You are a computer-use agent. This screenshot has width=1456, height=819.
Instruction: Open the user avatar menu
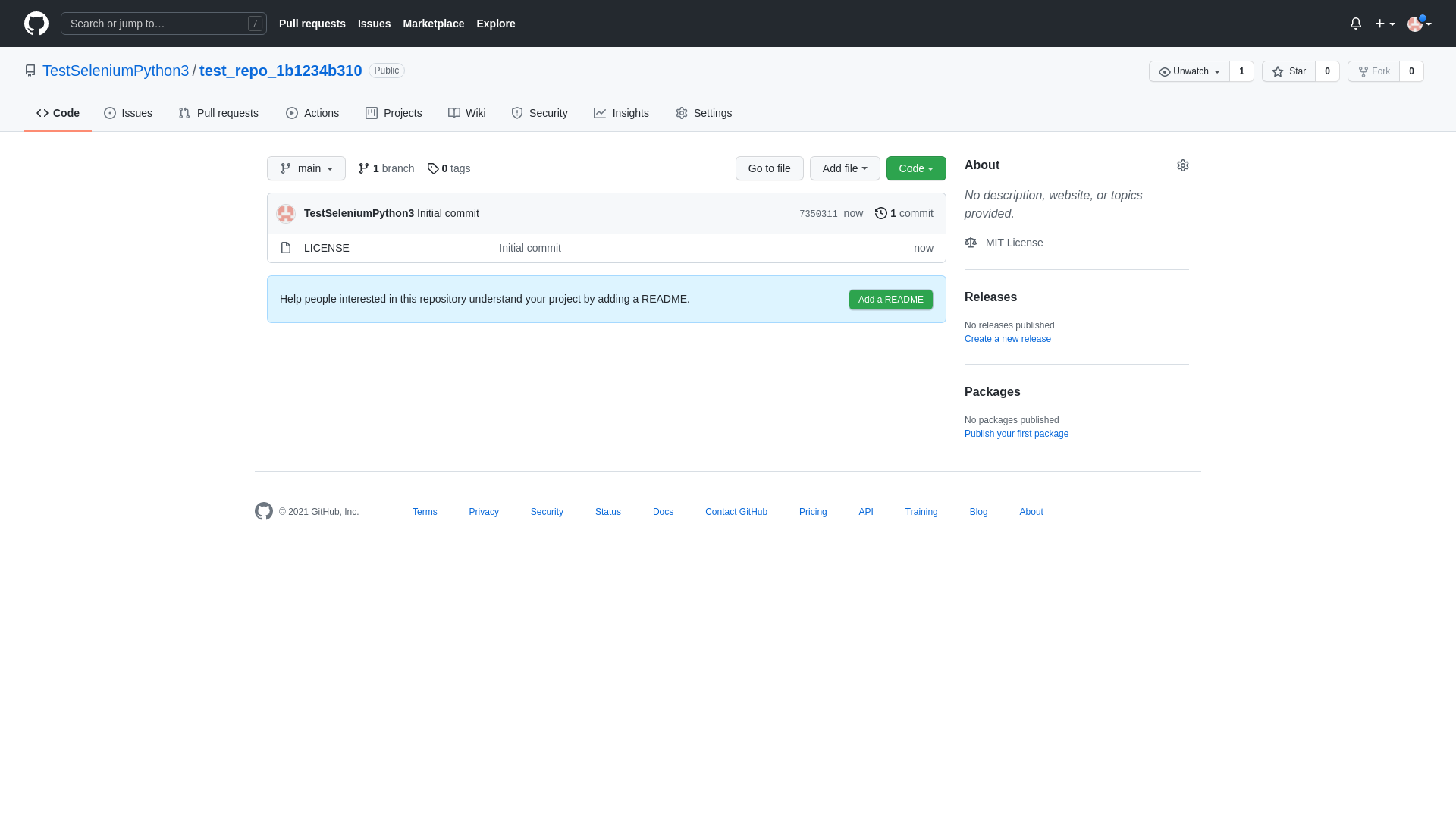[1419, 24]
